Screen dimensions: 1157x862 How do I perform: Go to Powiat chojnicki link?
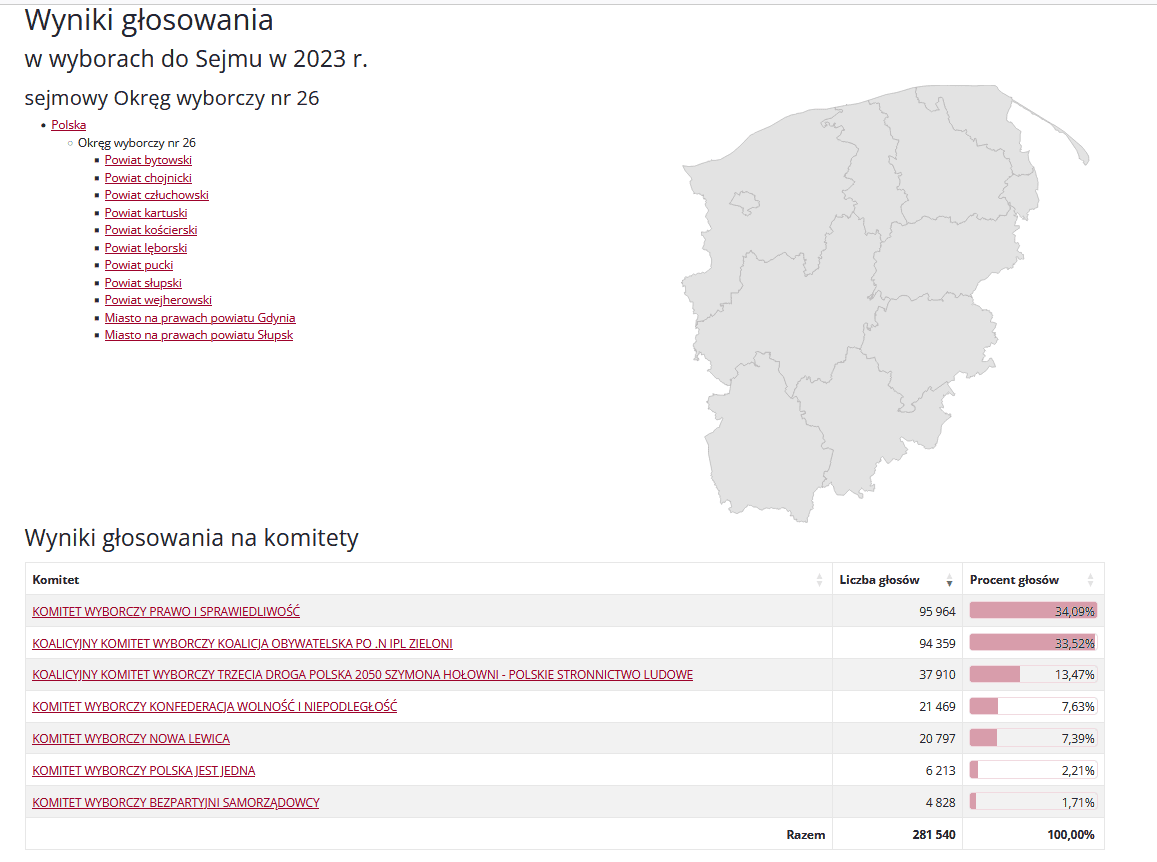[x=148, y=178]
